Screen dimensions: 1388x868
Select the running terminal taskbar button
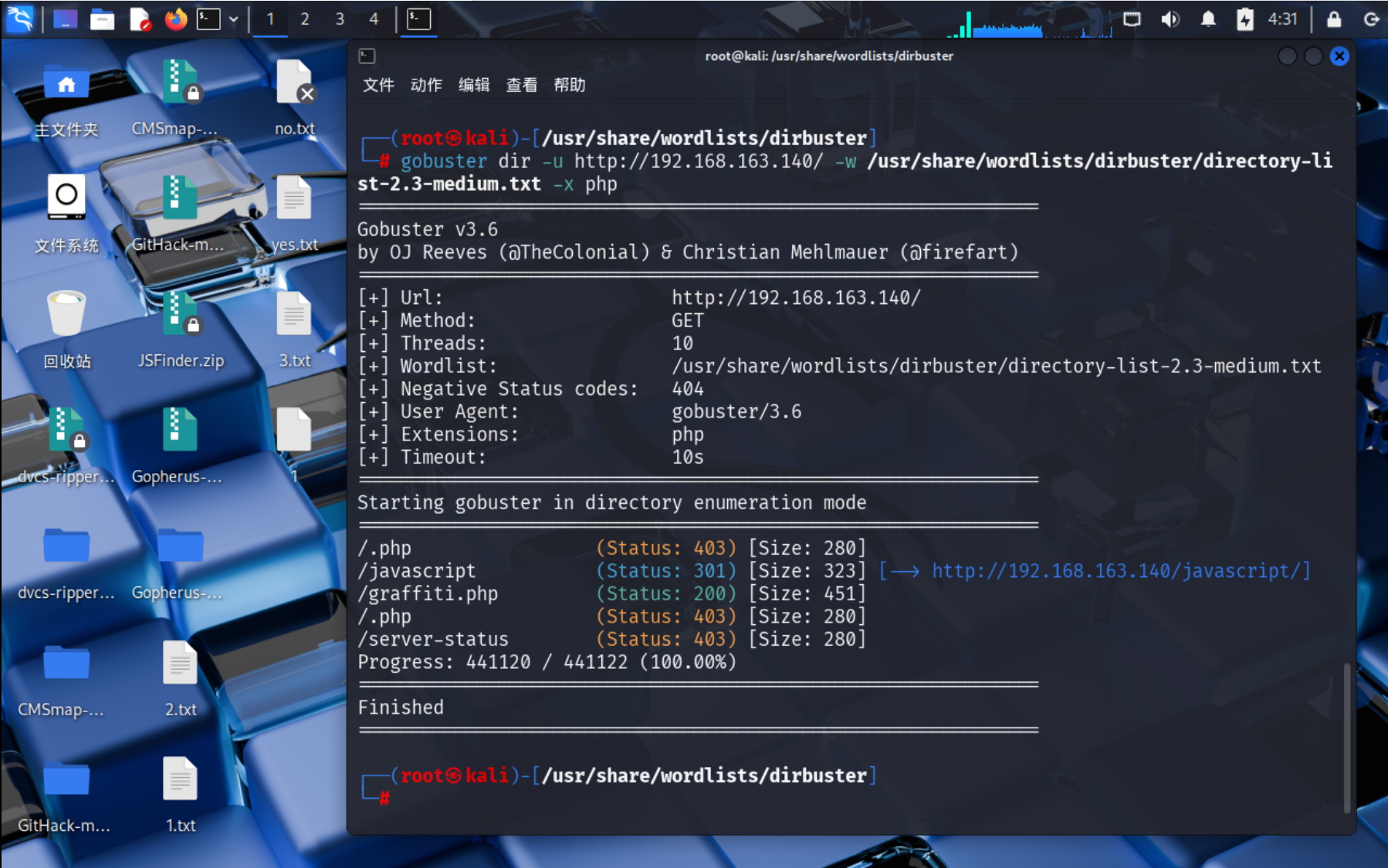pos(418,19)
